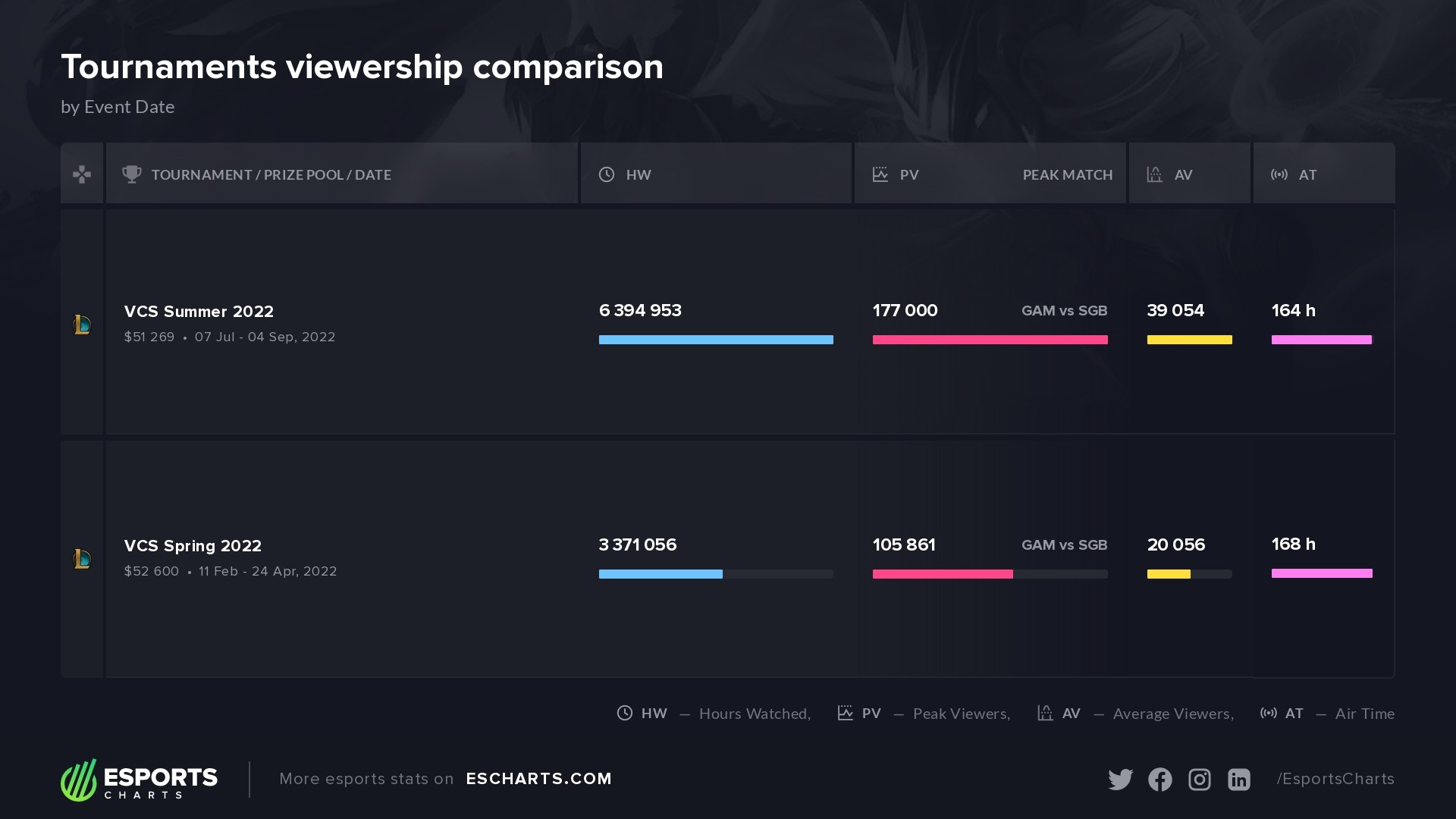Click the gamepad icon in table header

(x=82, y=174)
